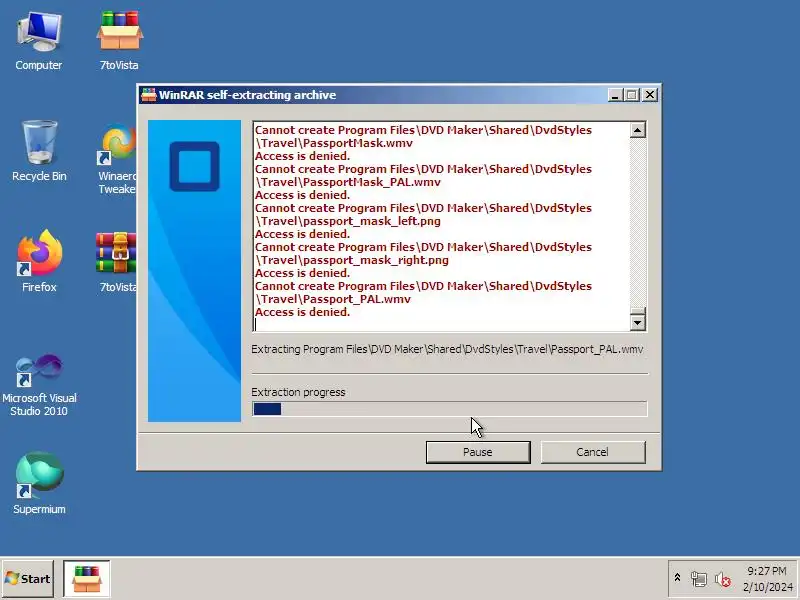Select the Winaero Tweaker shortcut icon
This screenshot has width=800, height=600.
click(x=117, y=158)
